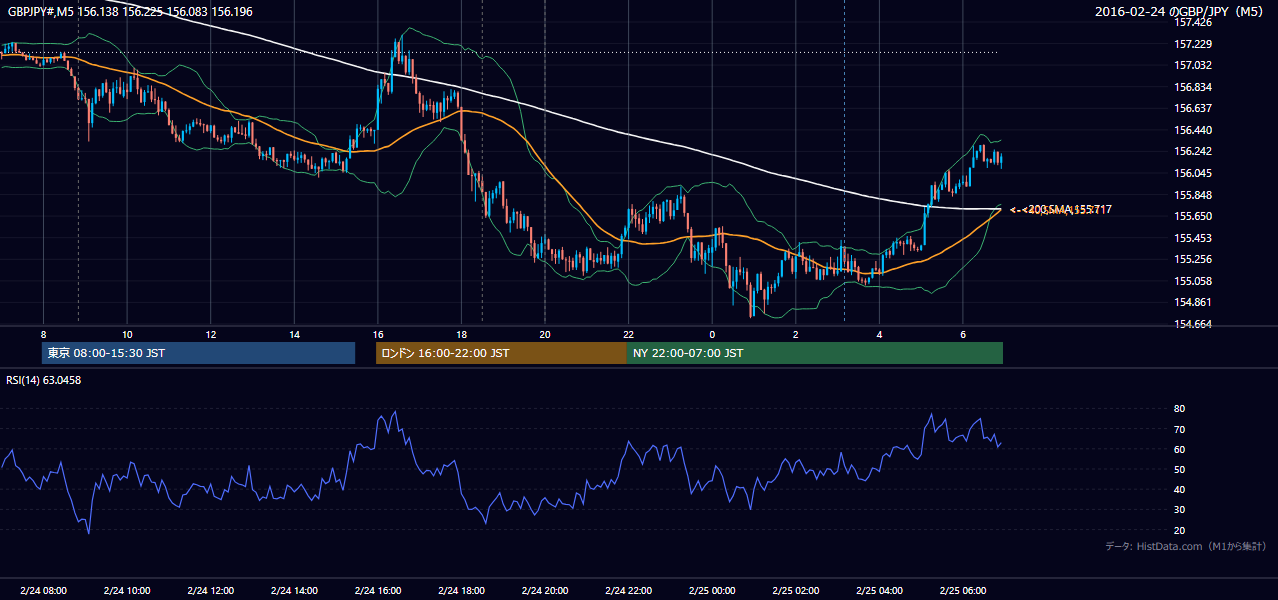Click hour tick 0 under price chart

pos(712,334)
